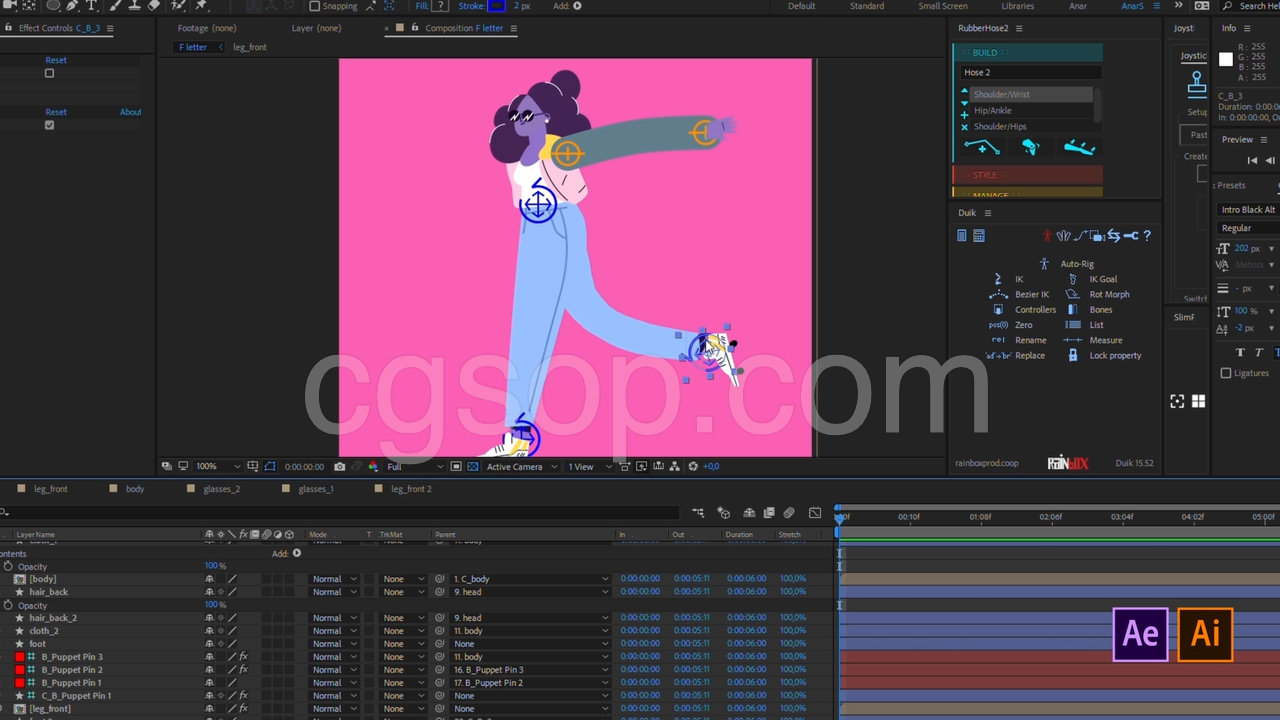Screen dimensions: 1280x720
Task: Click the Hose 2 name input field
Action: click(x=1031, y=73)
